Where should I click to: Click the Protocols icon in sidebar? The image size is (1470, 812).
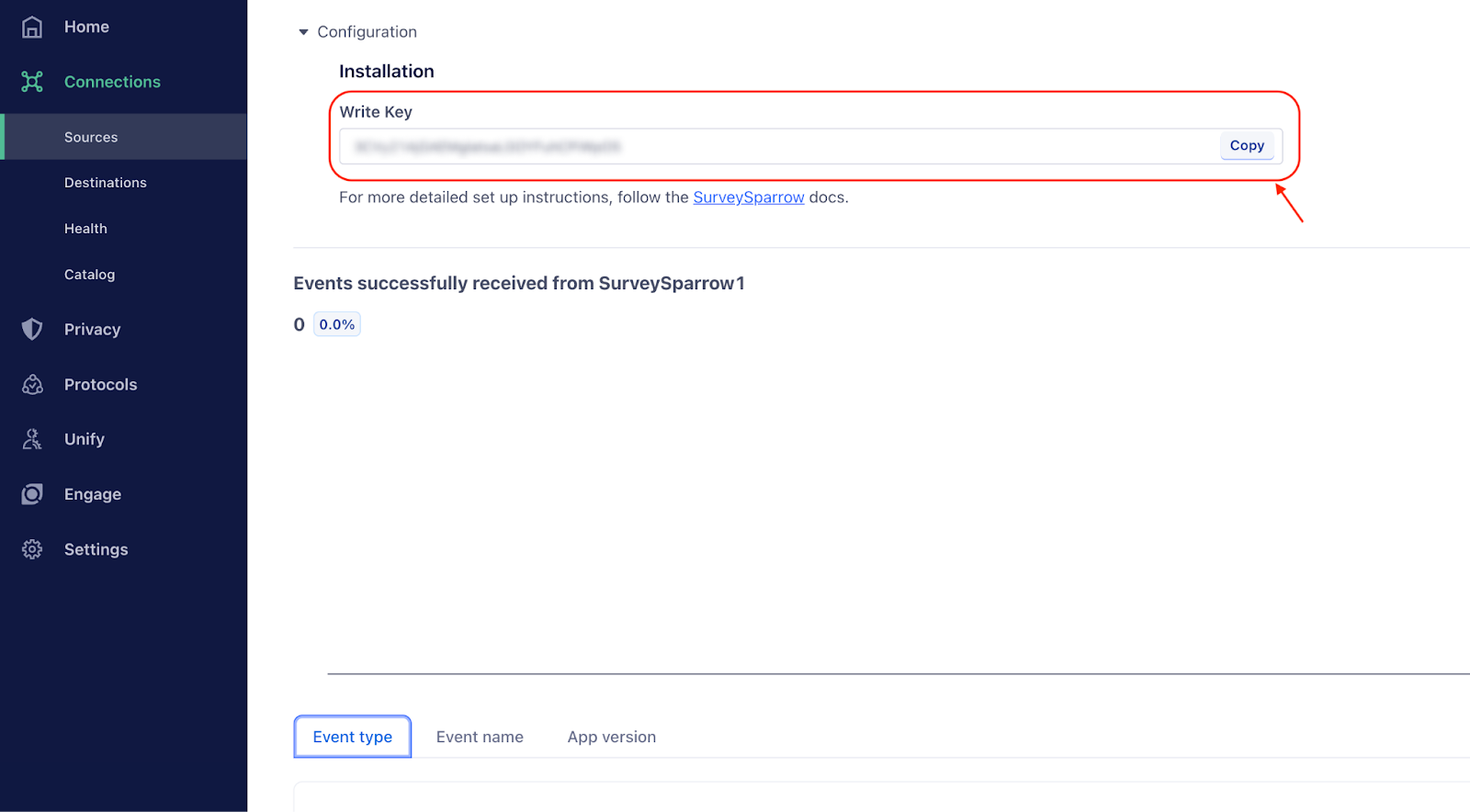coord(32,384)
